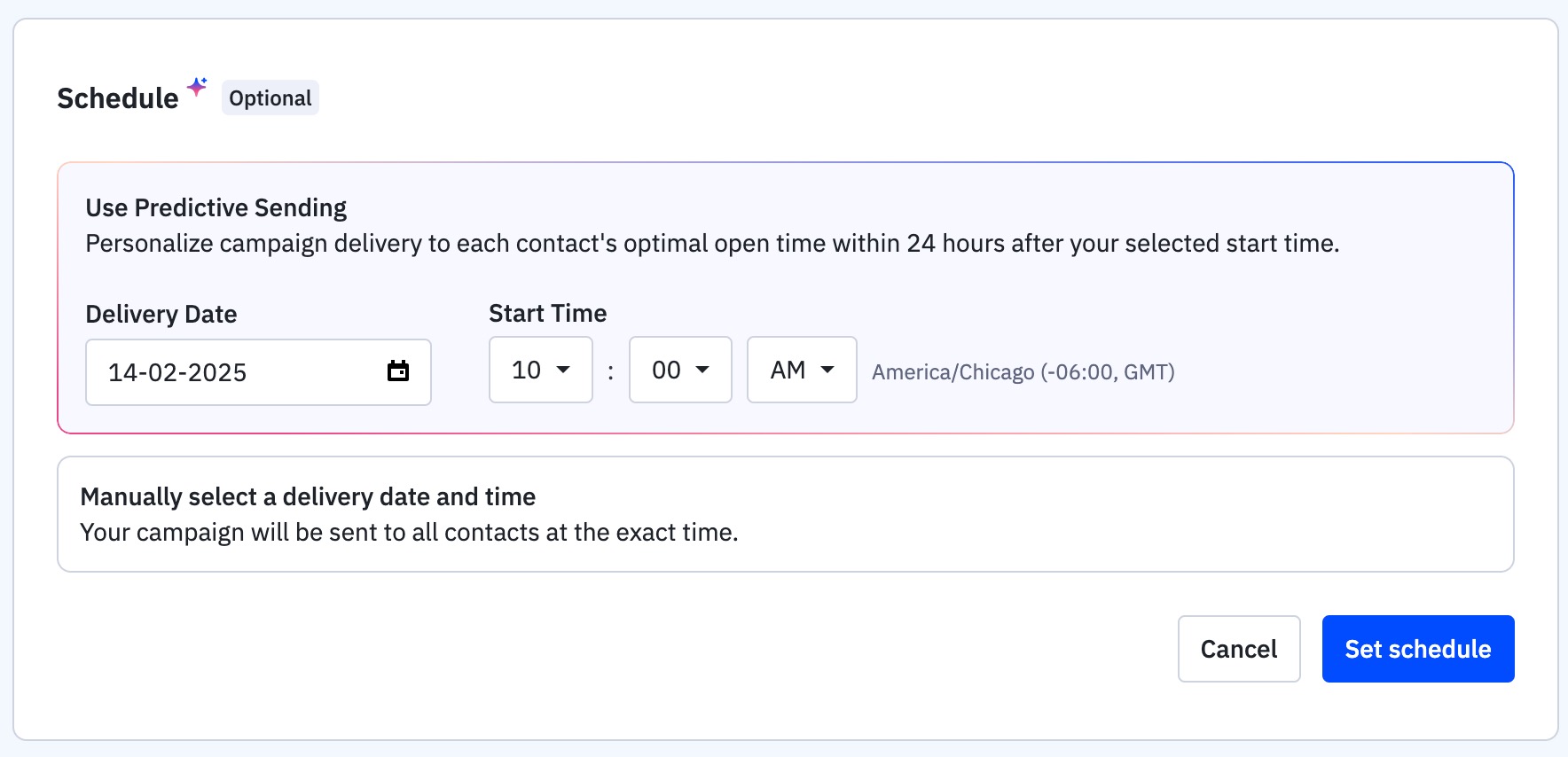Expand the hour dropdown showing 10
The image size is (1568, 757).
[x=540, y=370]
